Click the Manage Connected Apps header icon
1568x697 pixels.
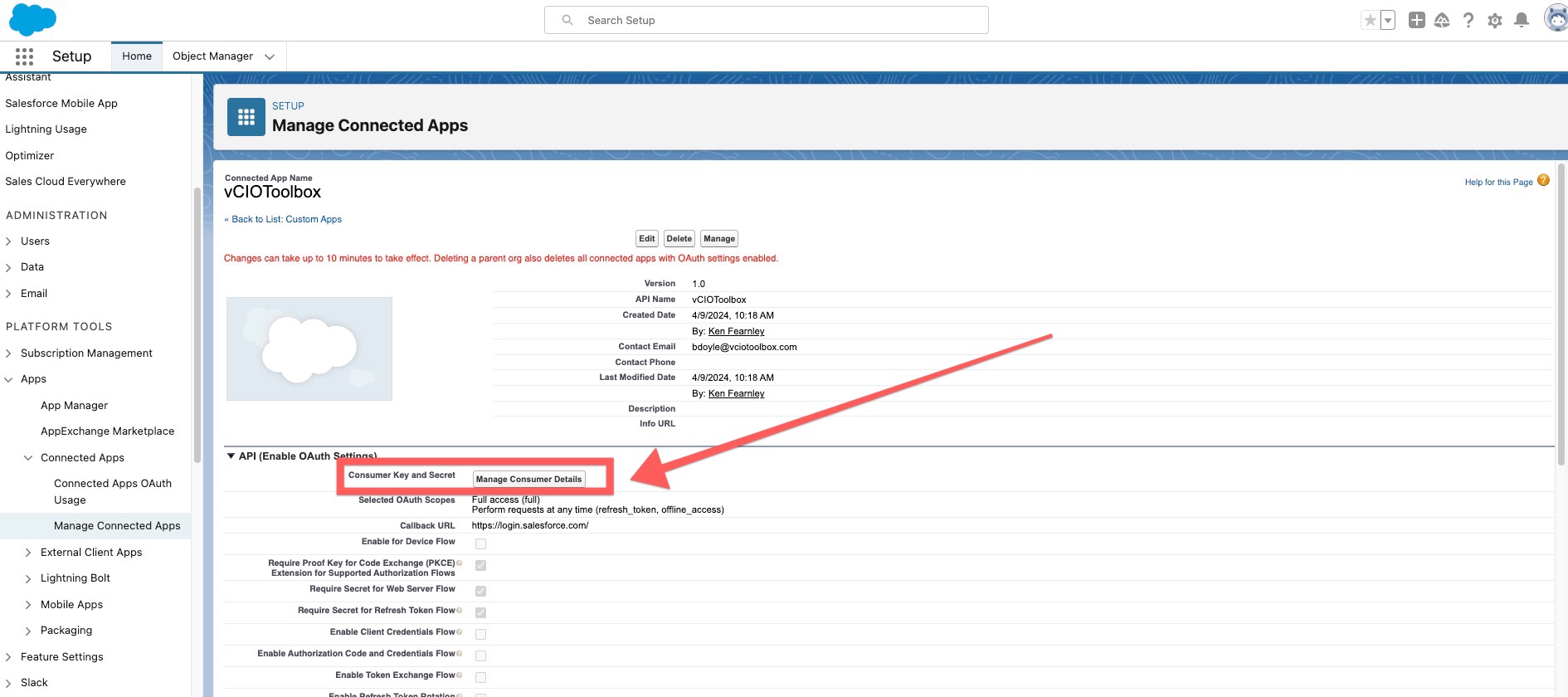click(x=246, y=117)
